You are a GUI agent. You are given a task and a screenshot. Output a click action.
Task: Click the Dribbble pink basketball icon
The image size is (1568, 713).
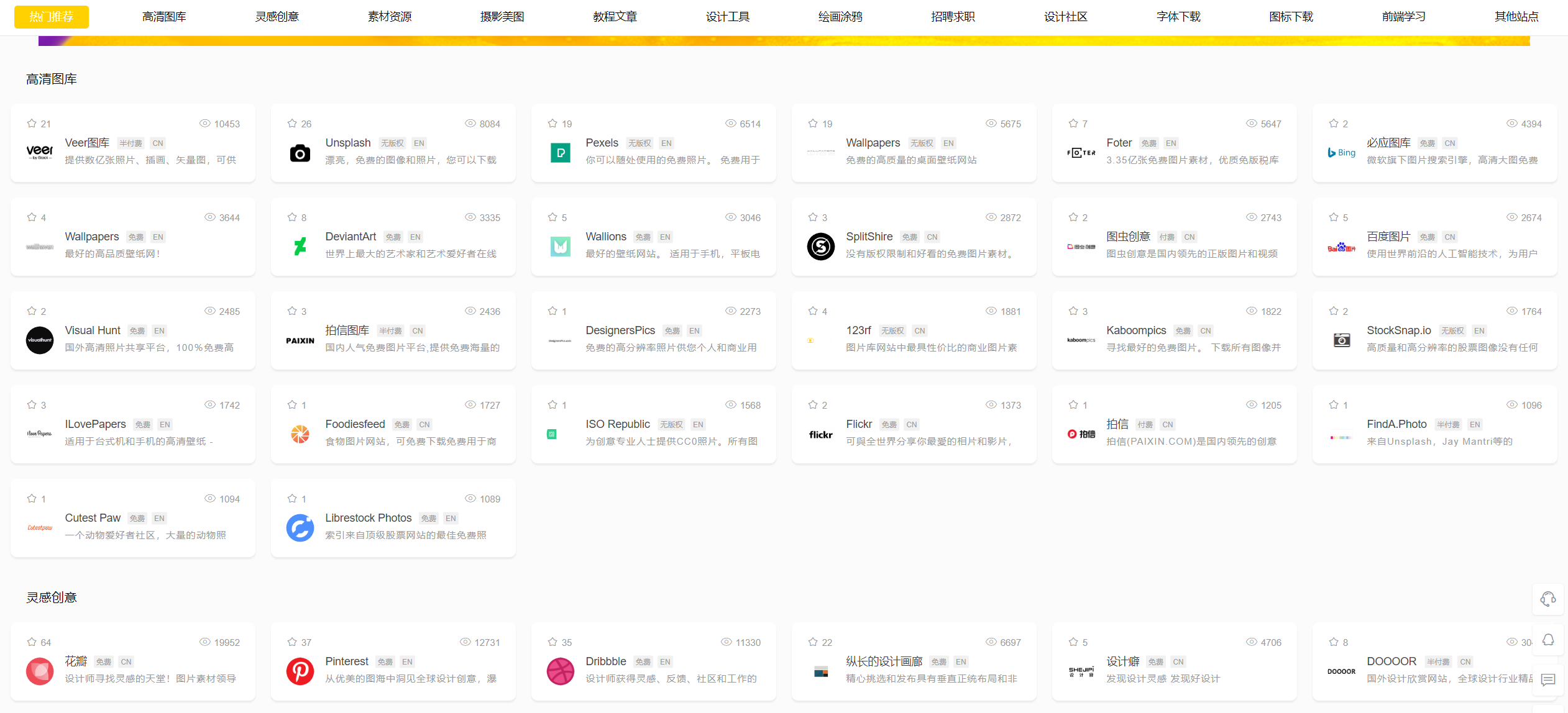click(x=560, y=671)
